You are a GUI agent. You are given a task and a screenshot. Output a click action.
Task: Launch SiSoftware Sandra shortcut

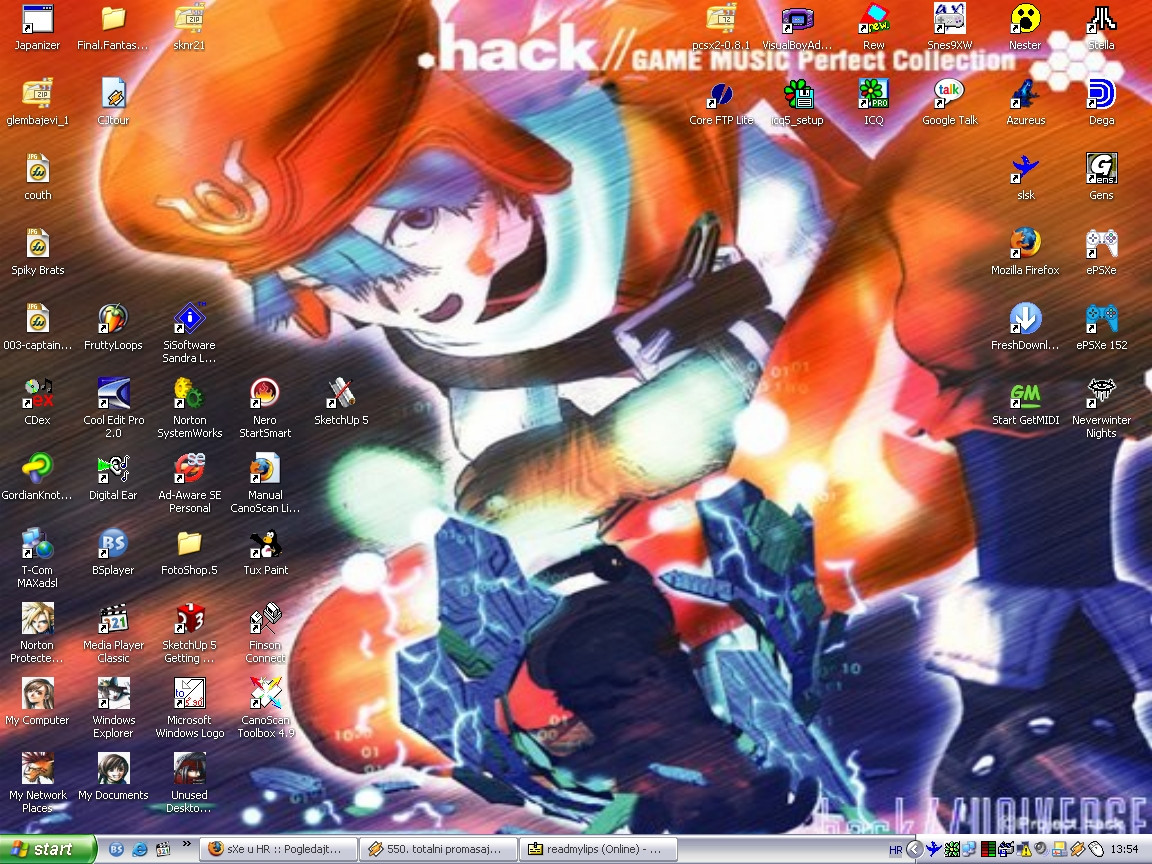(x=189, y=334)
